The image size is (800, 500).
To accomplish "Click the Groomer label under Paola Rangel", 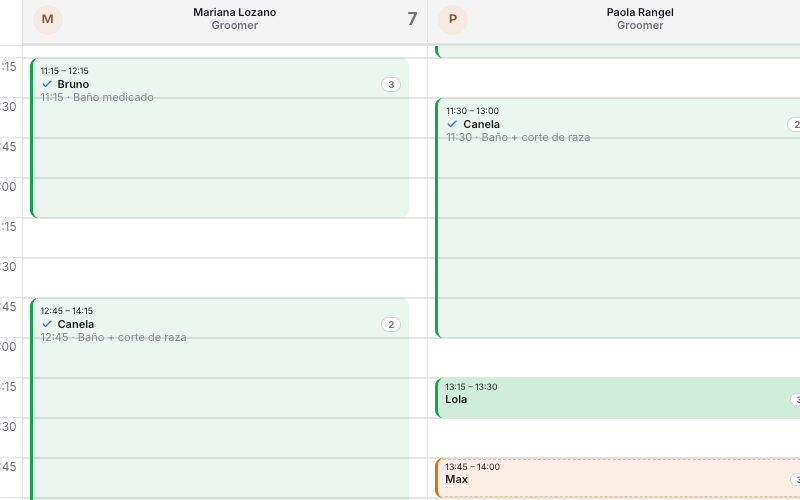I will pyautogui.click(x=640, y=26).
